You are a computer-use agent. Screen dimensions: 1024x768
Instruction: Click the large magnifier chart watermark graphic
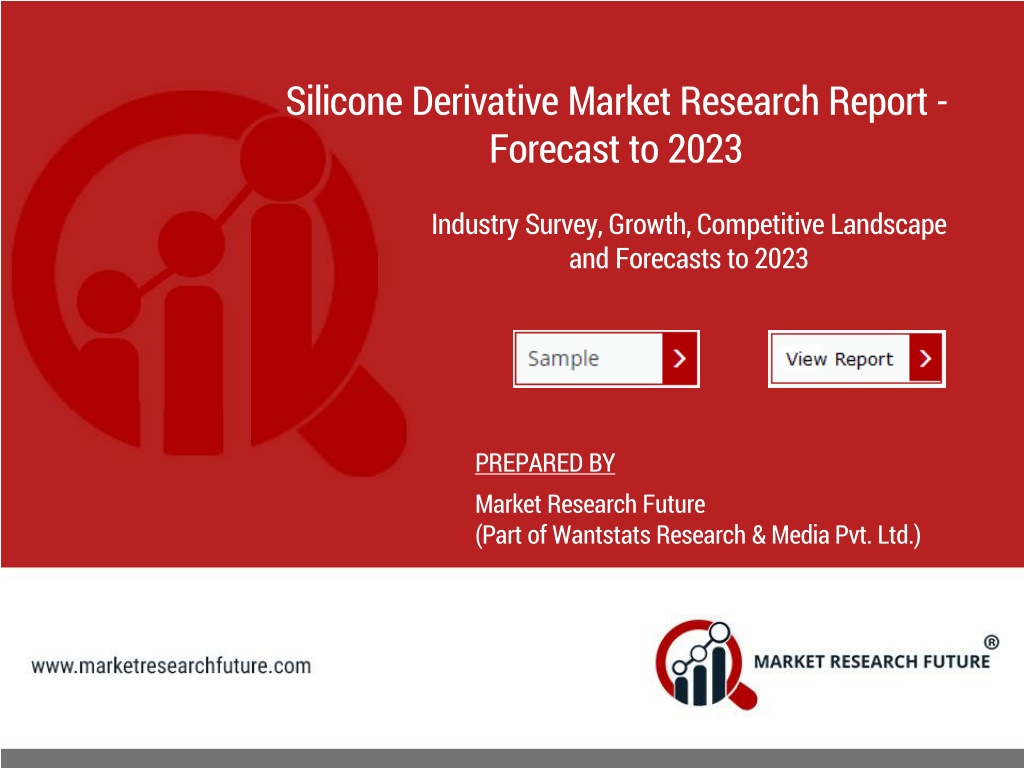(209, 284)
